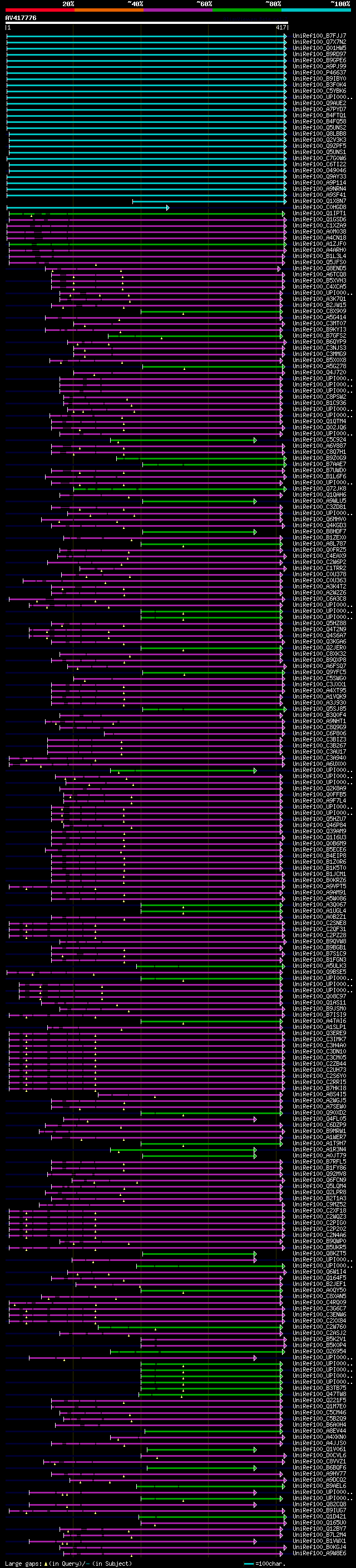Open hit UniRef100_C5C924

click(319, 439)
